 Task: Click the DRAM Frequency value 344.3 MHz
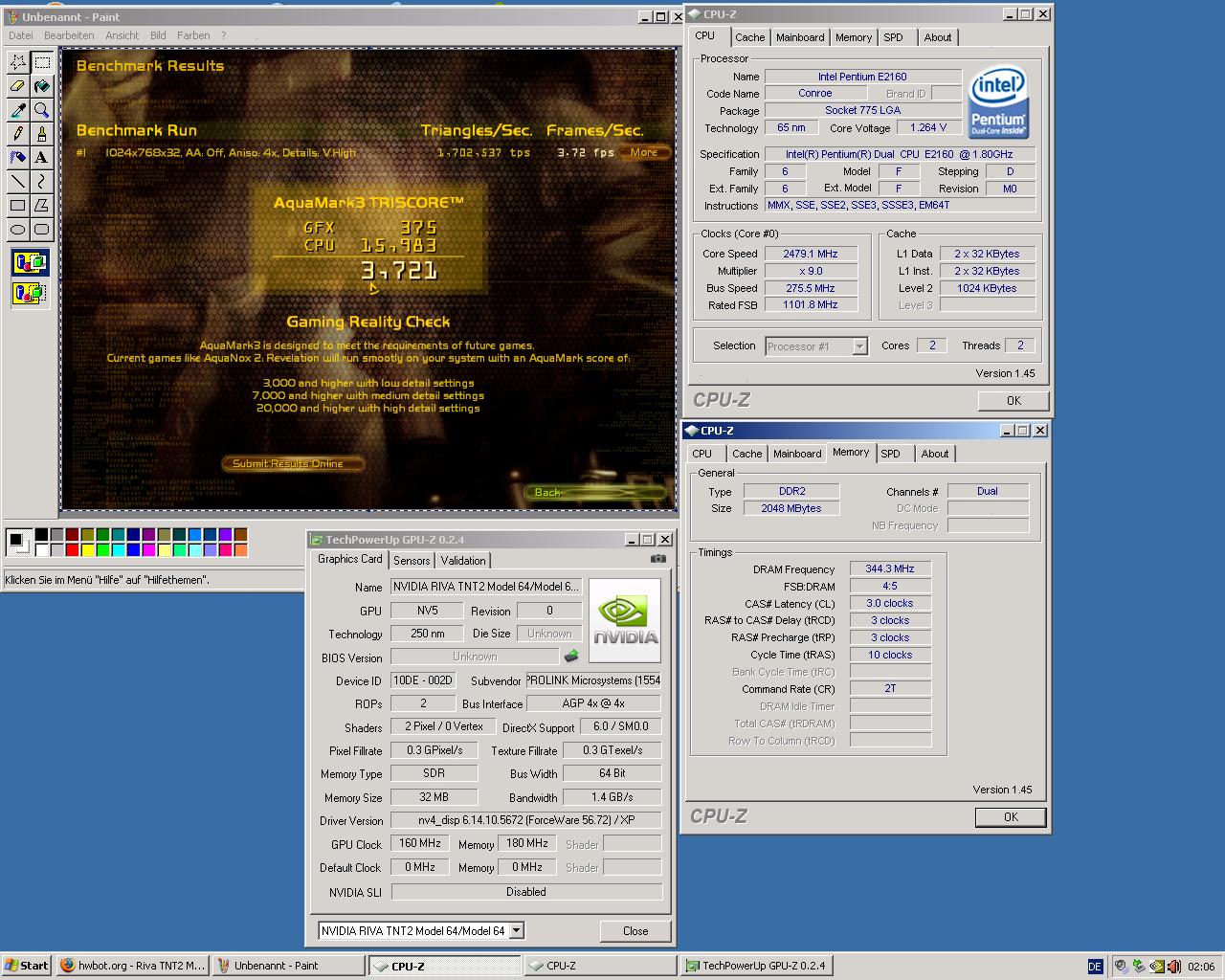click(890, 568)
